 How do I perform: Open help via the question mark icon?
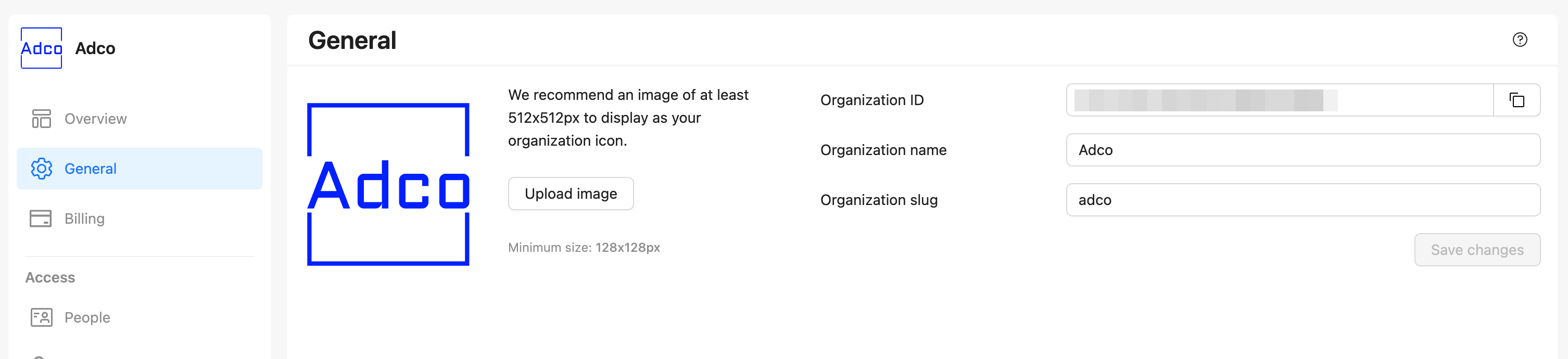pyautogui.click(x=1519, y=40)
